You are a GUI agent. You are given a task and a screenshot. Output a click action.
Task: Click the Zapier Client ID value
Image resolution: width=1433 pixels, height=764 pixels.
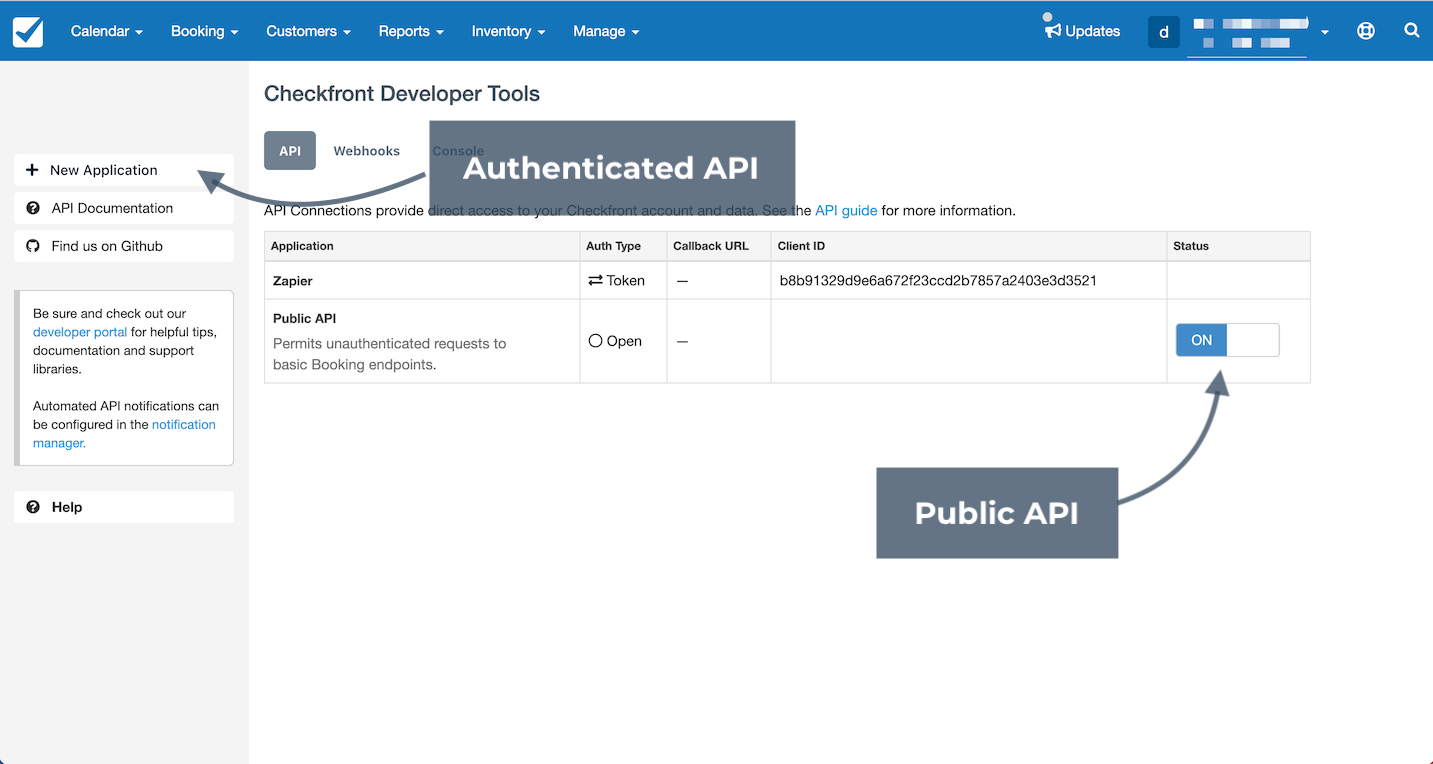coord(938,281)
